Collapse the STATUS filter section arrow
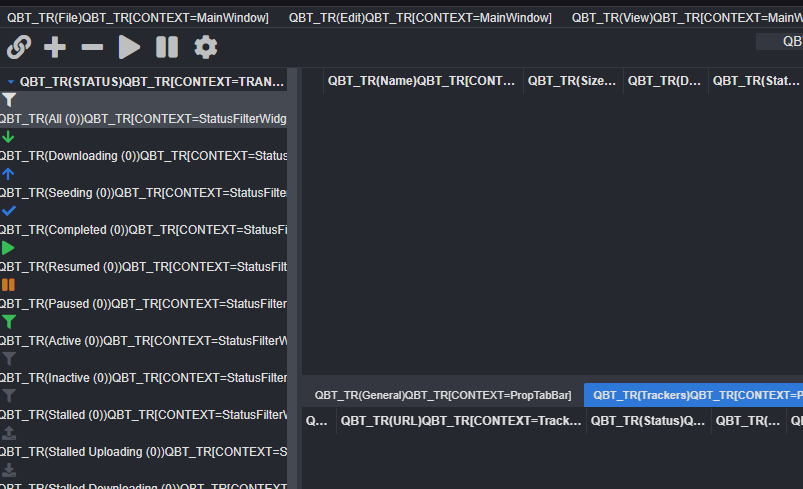Image resolution: width=803 pixels, height=489 pixels. pos(10,81)
